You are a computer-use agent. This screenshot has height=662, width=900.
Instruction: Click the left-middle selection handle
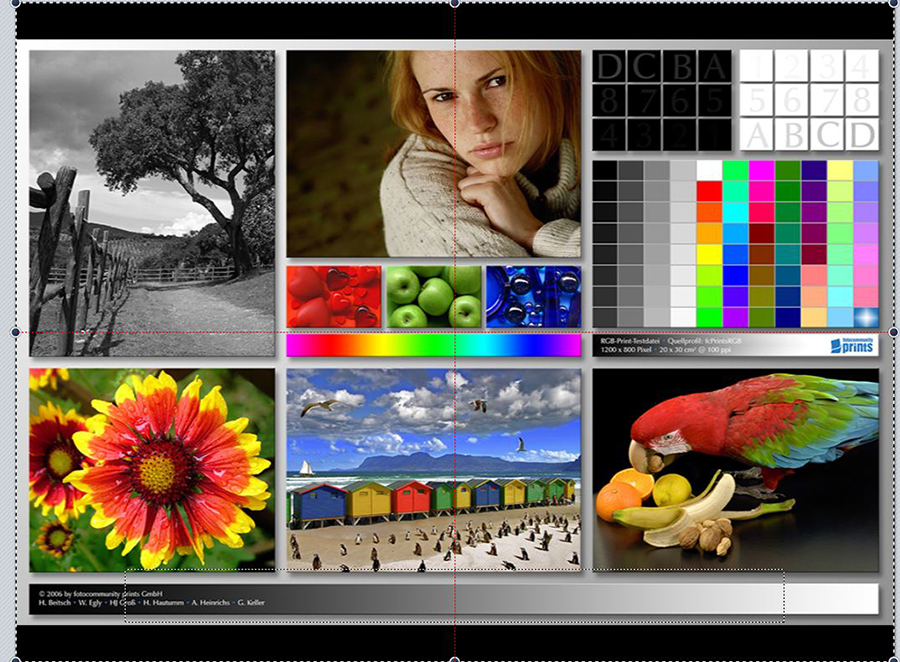[x=15, y=332]
